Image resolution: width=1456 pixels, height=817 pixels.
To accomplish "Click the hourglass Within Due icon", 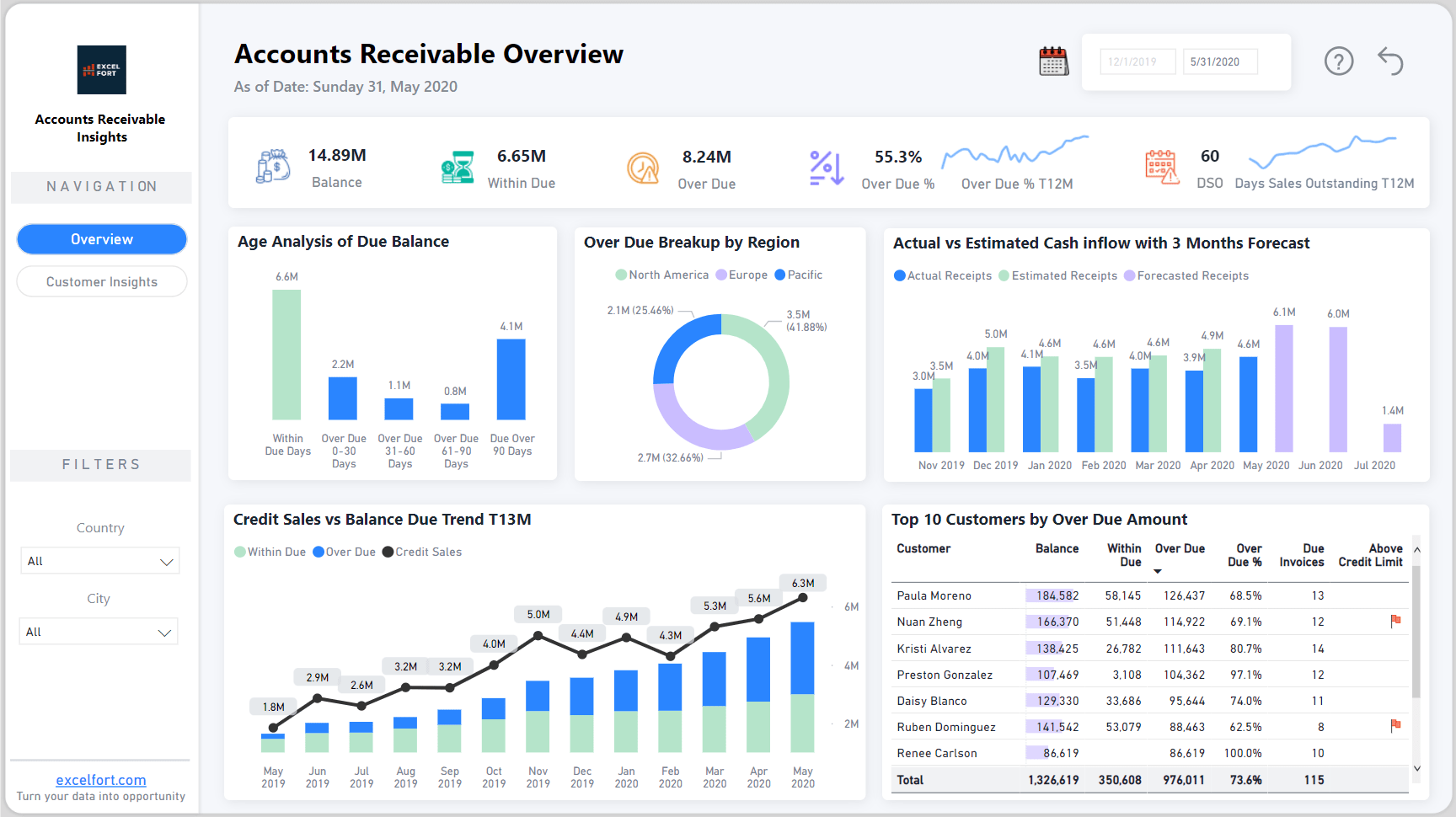I will tap(456, 166).
